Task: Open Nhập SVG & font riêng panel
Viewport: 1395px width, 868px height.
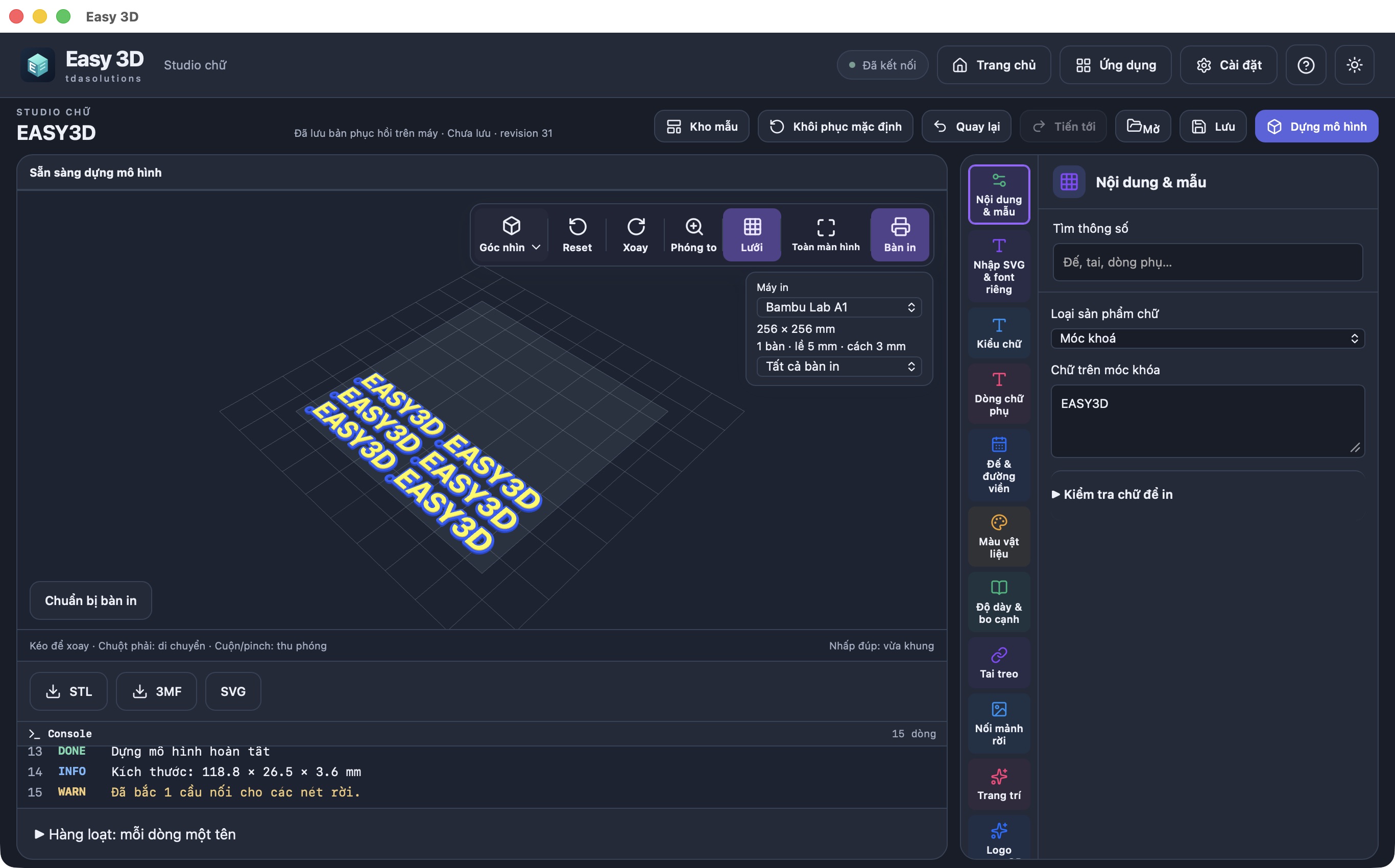Action: pyautogui.click(x=998, y=266)
